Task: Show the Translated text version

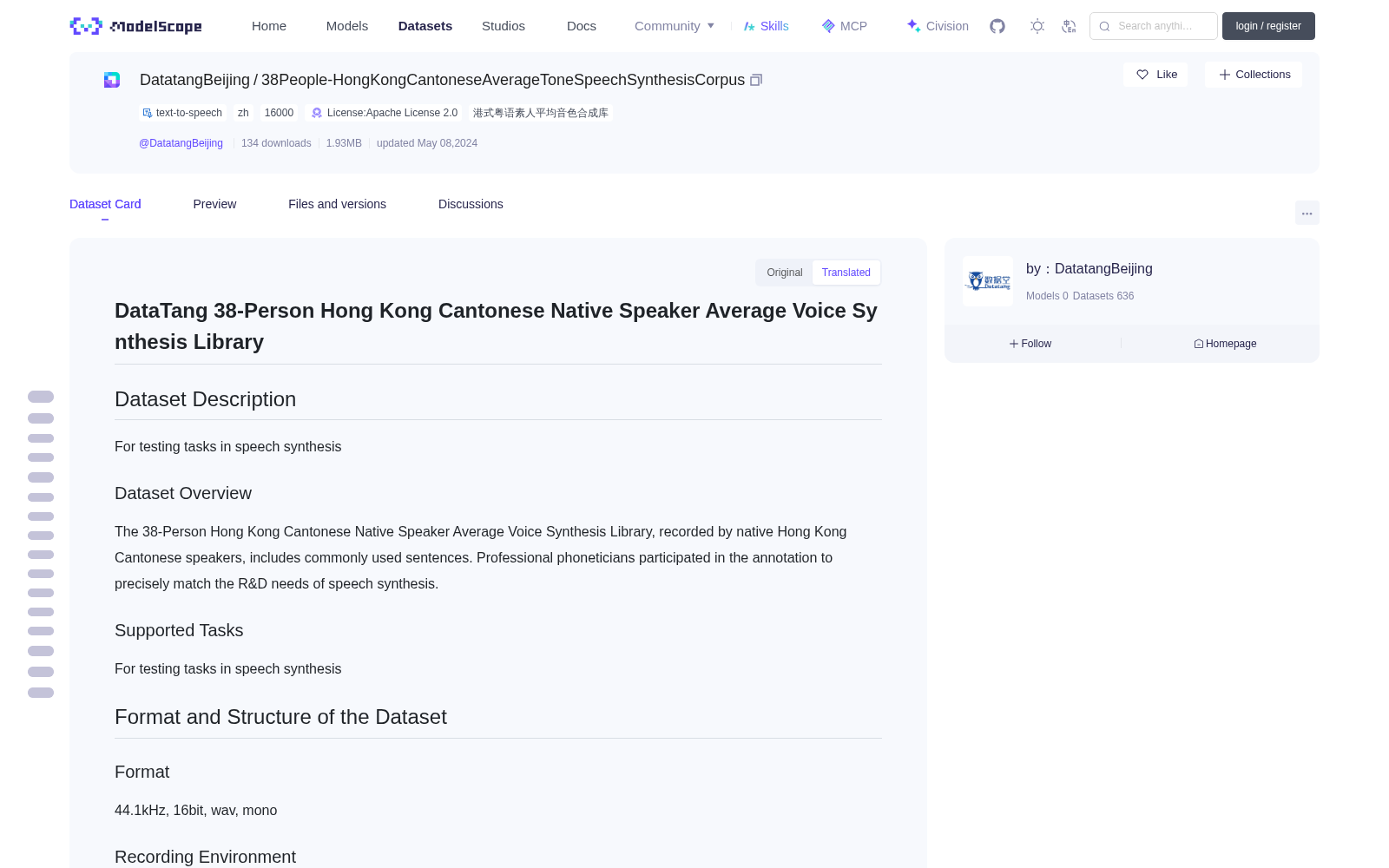Action: 846,273
